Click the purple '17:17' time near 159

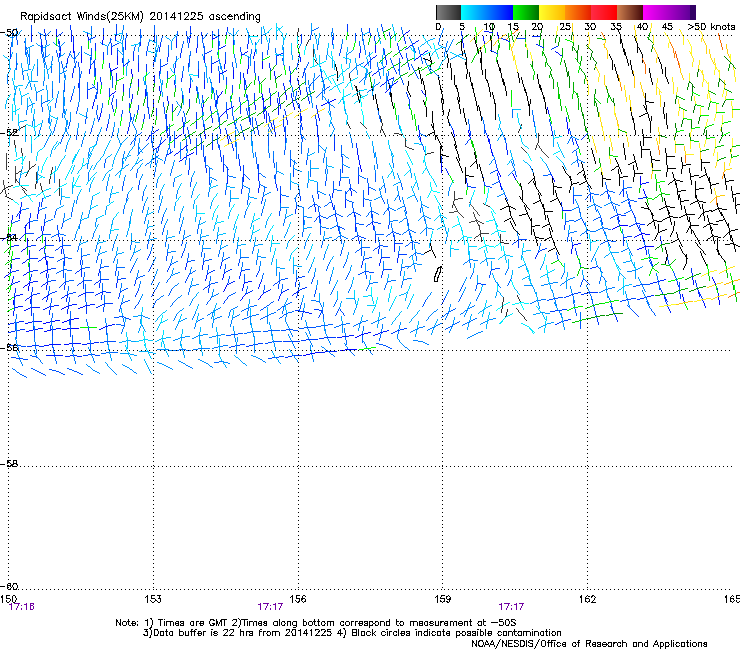(x=512, y=607)
